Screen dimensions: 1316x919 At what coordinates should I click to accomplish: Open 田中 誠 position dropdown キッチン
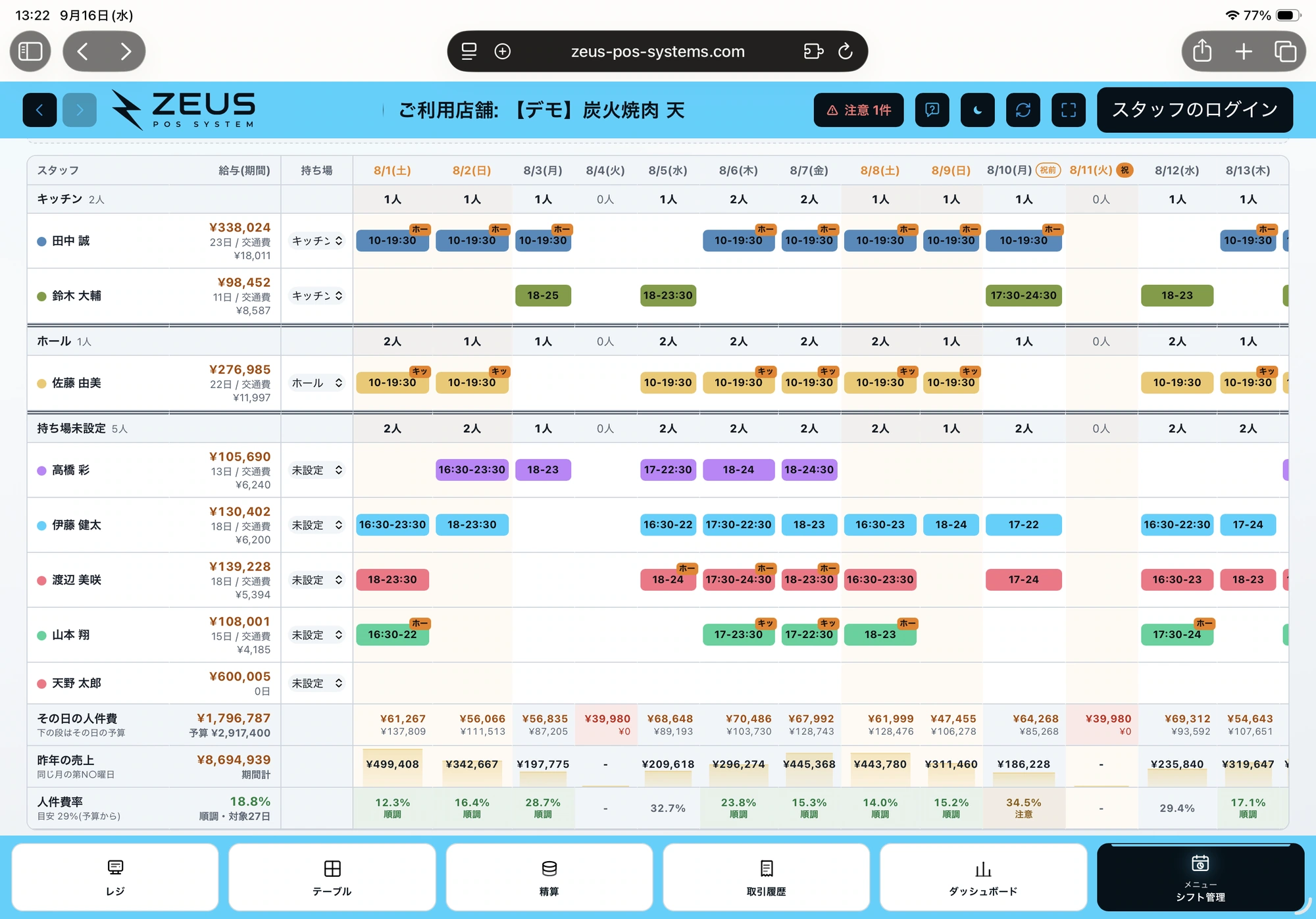pos(317,241)
